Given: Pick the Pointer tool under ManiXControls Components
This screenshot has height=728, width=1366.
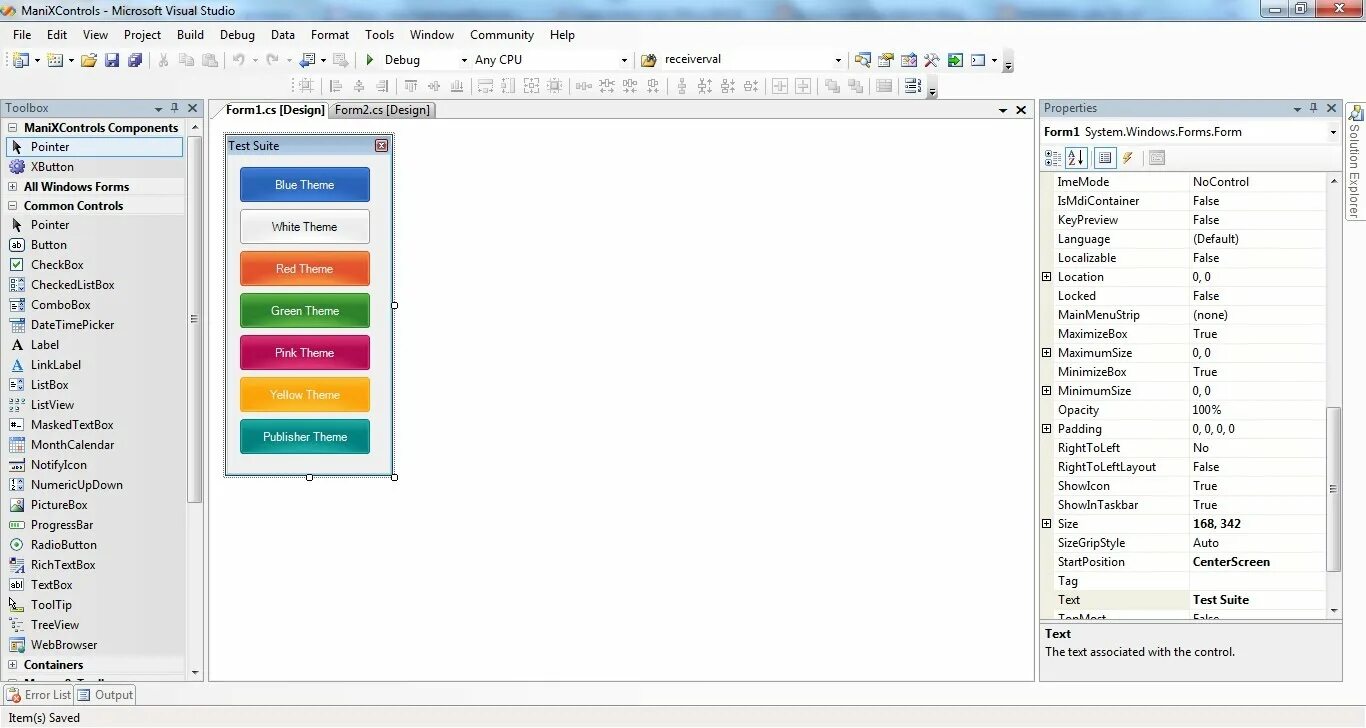Looking at the screenshot, I should click(95, 147).
